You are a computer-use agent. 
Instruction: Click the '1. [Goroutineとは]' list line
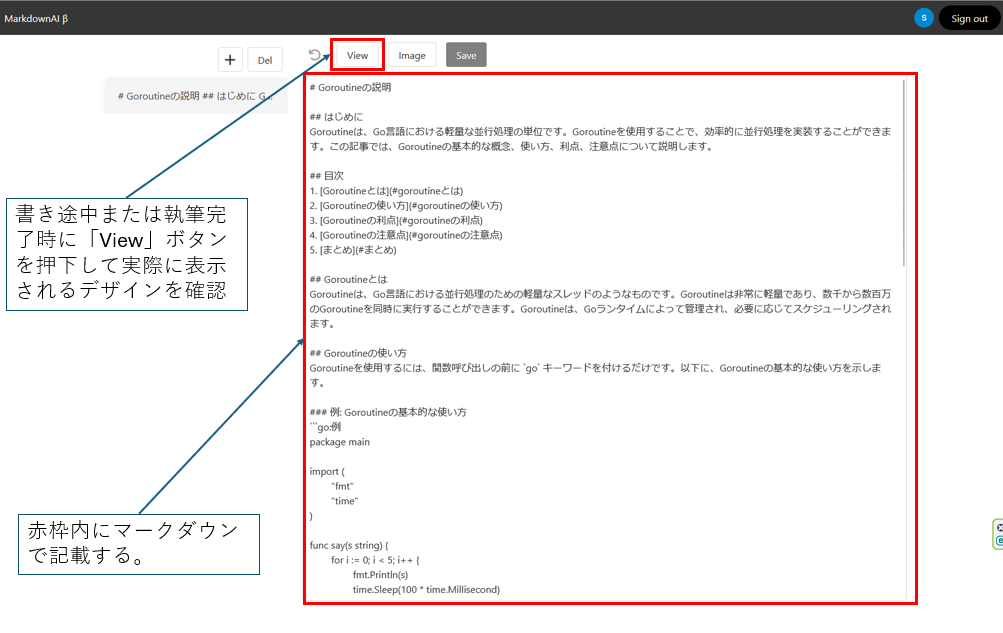tap(386, 191)
